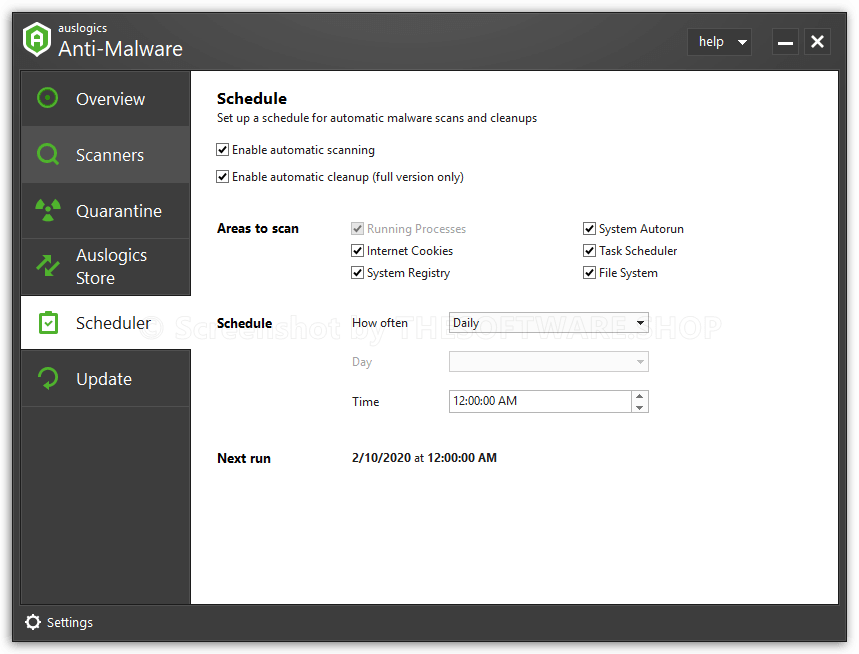Click the Next run label
This screenshot has height=654, width=859.
[244, 458]
